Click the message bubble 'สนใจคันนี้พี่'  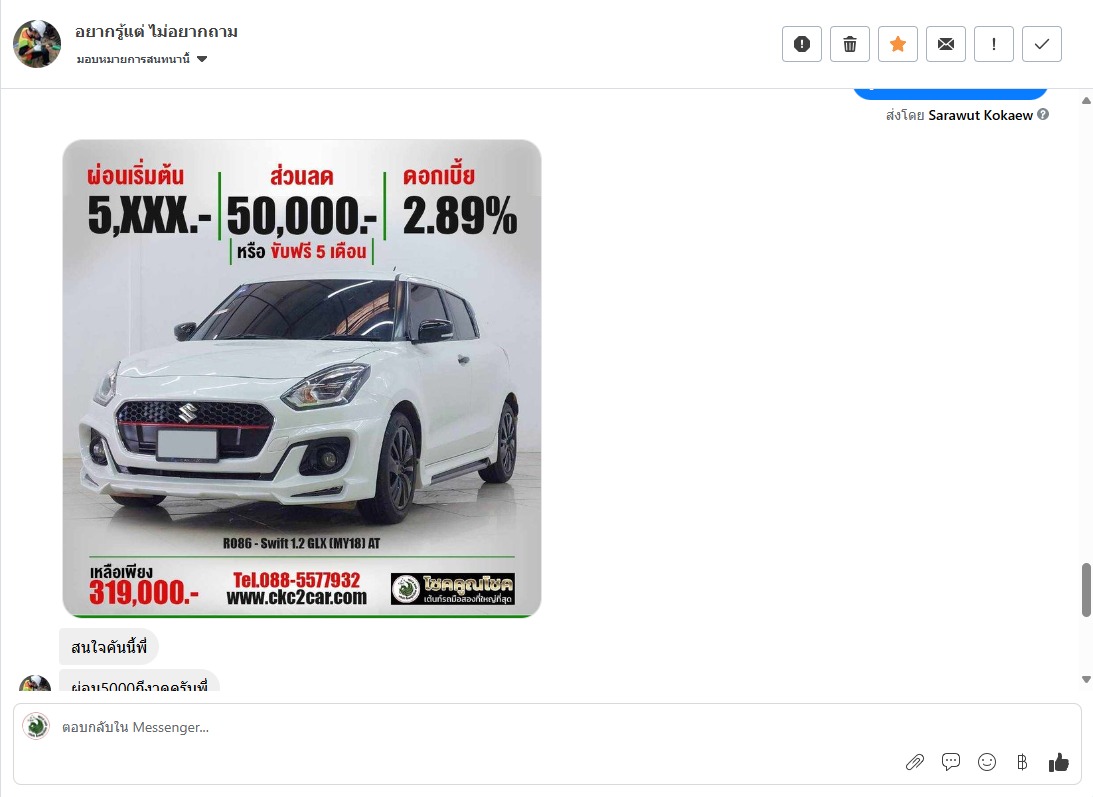[109, 647]
